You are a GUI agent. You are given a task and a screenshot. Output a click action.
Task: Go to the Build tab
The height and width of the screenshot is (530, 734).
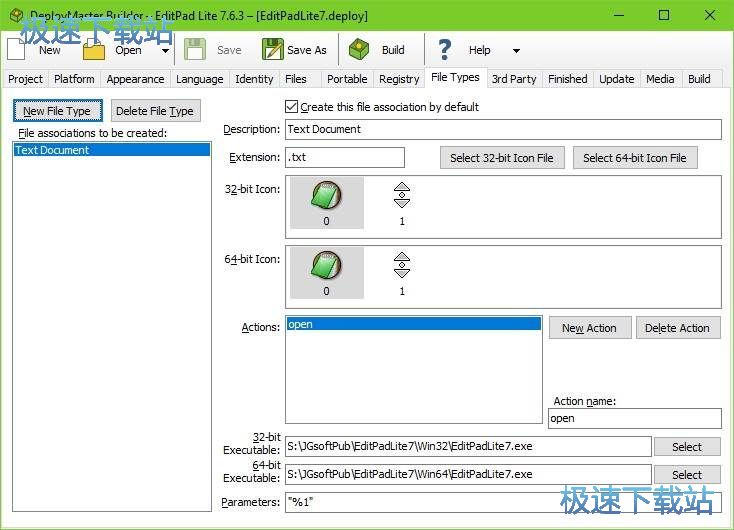(x=699, y=79)
